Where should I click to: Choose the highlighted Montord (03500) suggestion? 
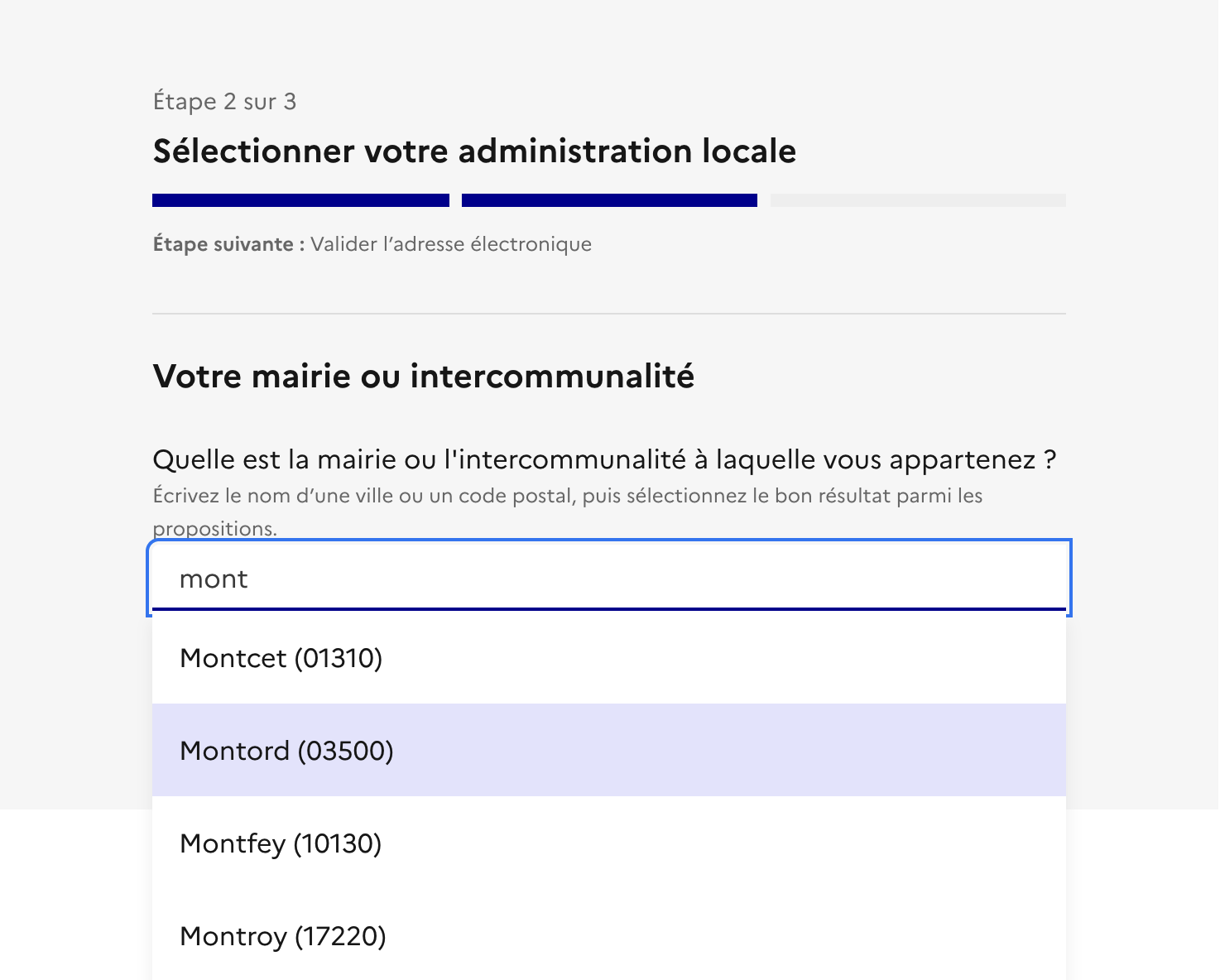click(609, 751)
